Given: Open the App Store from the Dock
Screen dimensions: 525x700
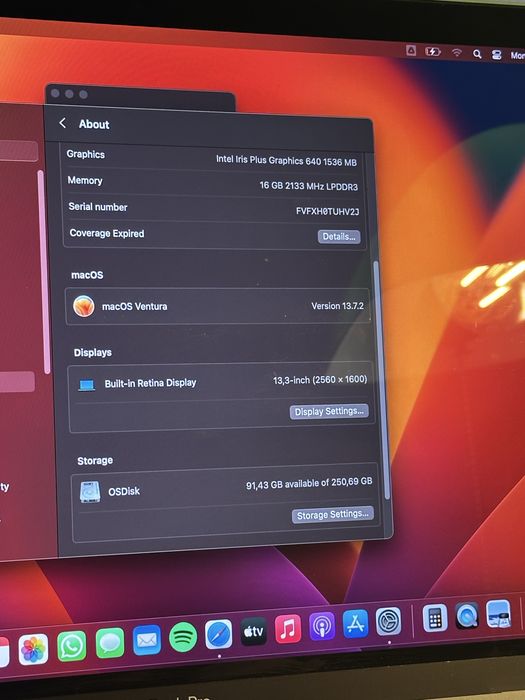Looking at the screenshot, I should click(355, 623).
